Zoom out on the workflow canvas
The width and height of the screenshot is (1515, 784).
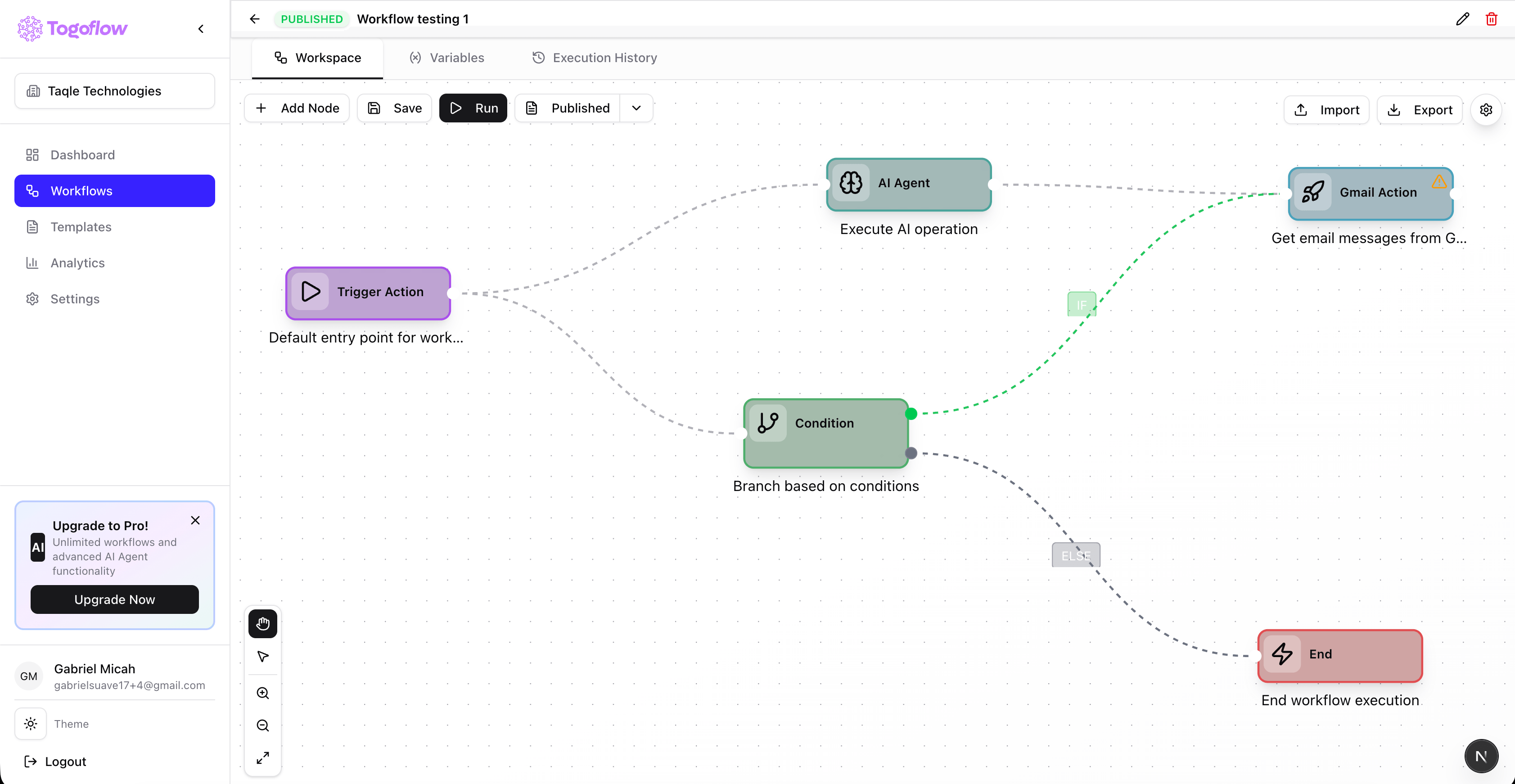[263, 726]
